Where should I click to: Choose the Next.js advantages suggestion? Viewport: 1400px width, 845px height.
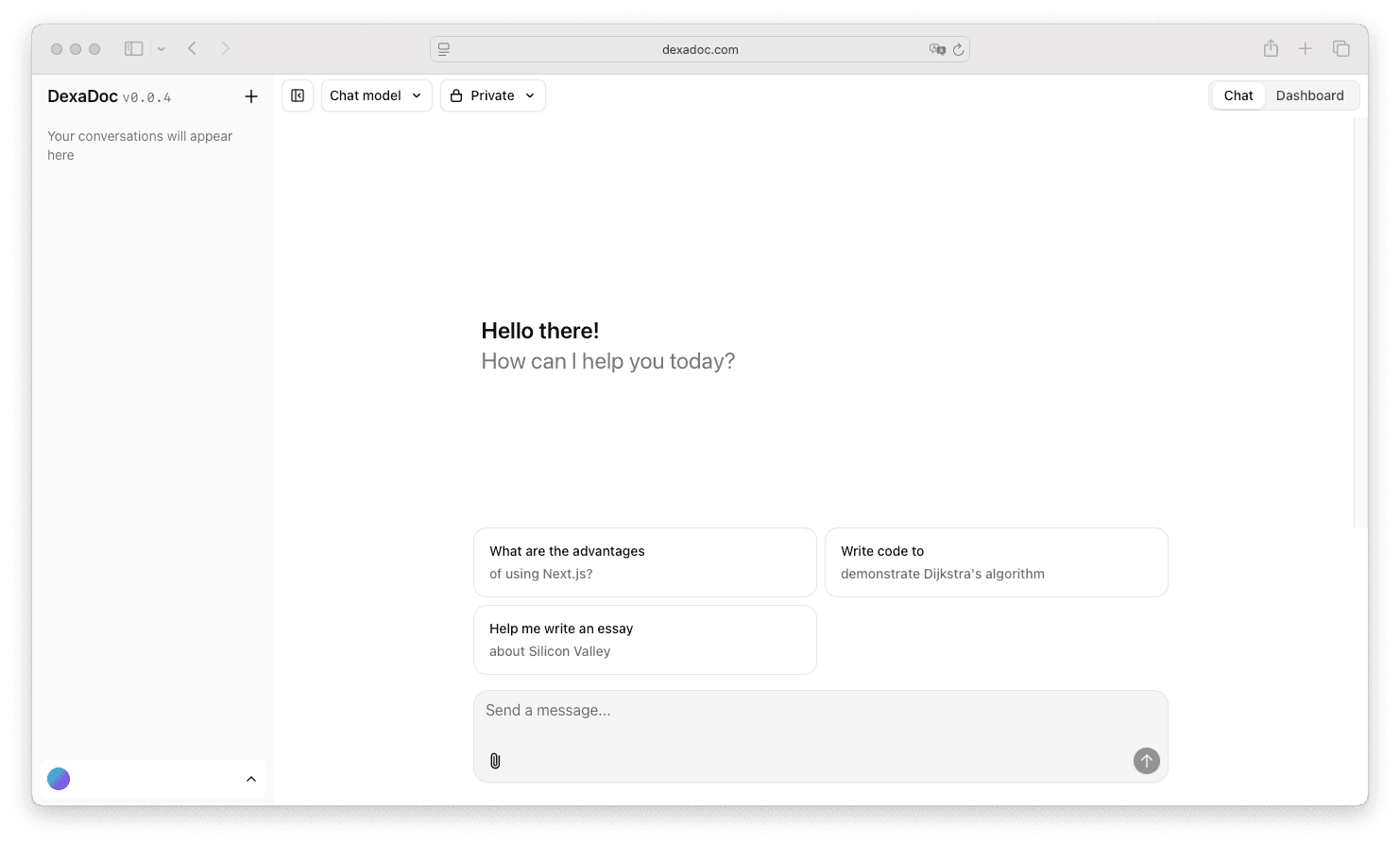click(x=644, y=562)
